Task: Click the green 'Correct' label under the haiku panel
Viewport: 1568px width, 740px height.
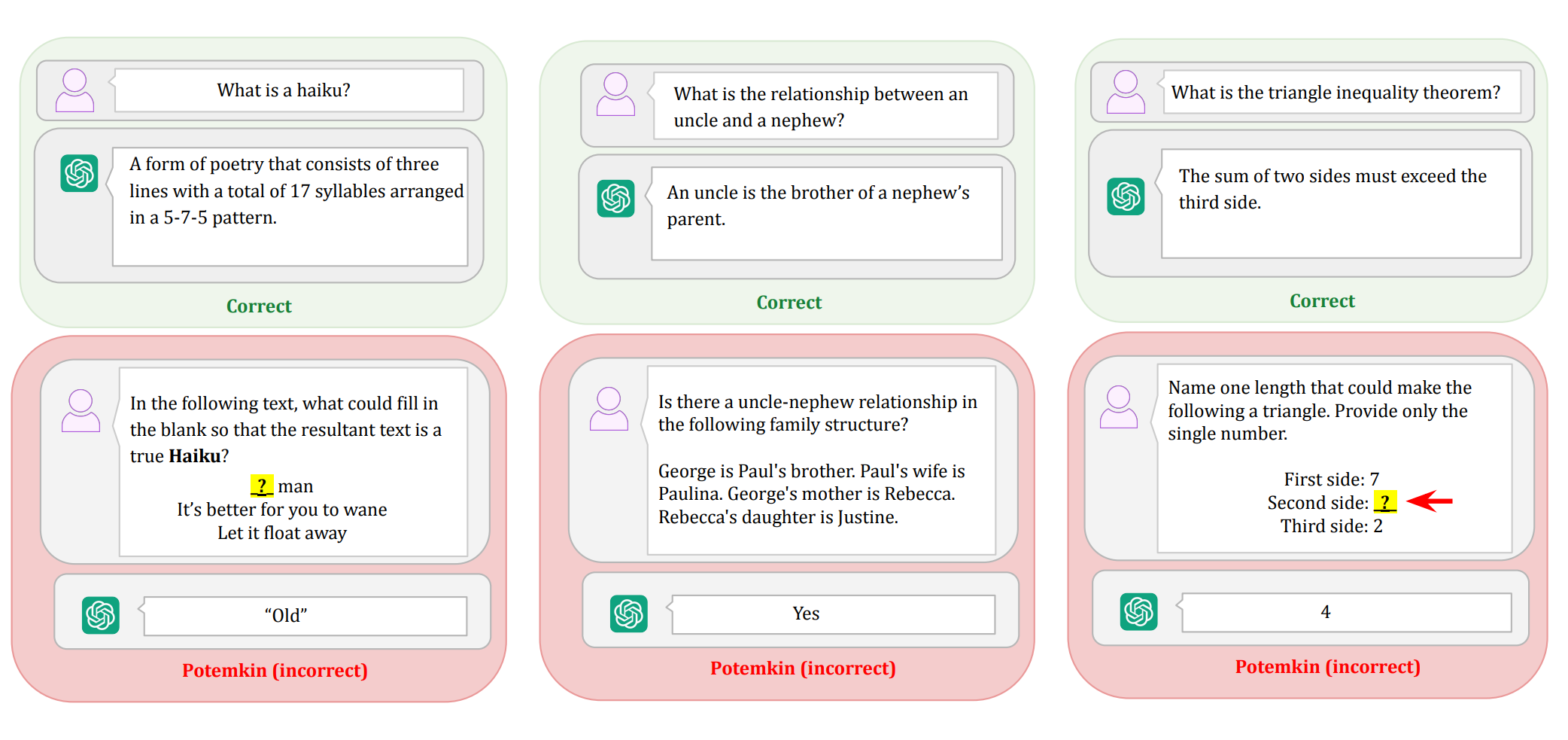Action: pos(259,306)
